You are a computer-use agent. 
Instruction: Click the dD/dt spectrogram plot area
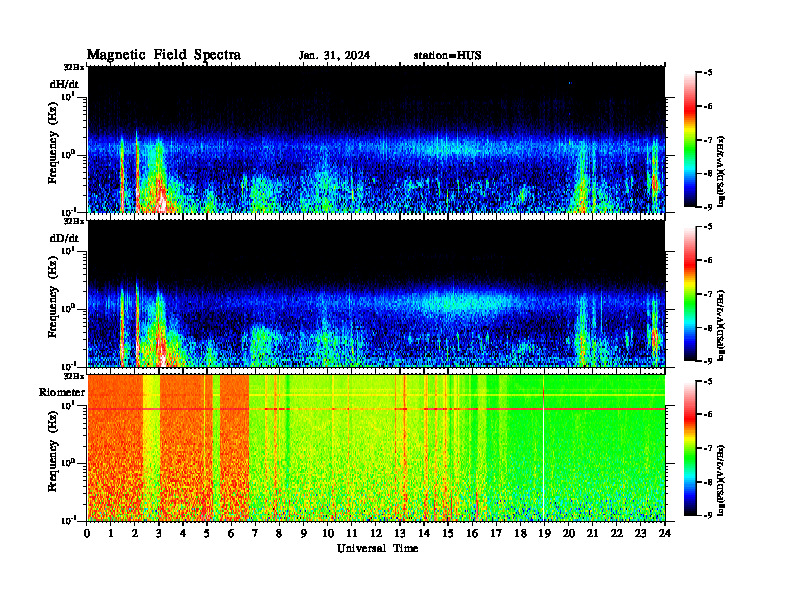376,293
